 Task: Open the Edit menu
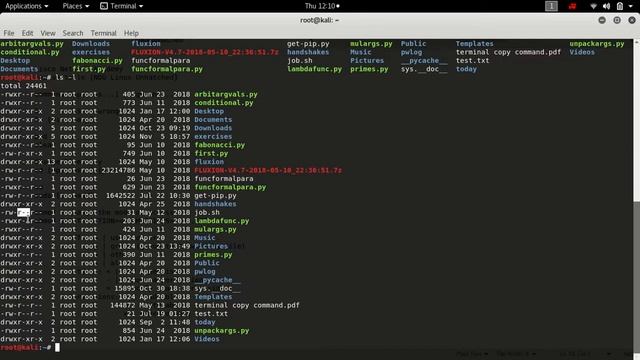pos(27,33)
